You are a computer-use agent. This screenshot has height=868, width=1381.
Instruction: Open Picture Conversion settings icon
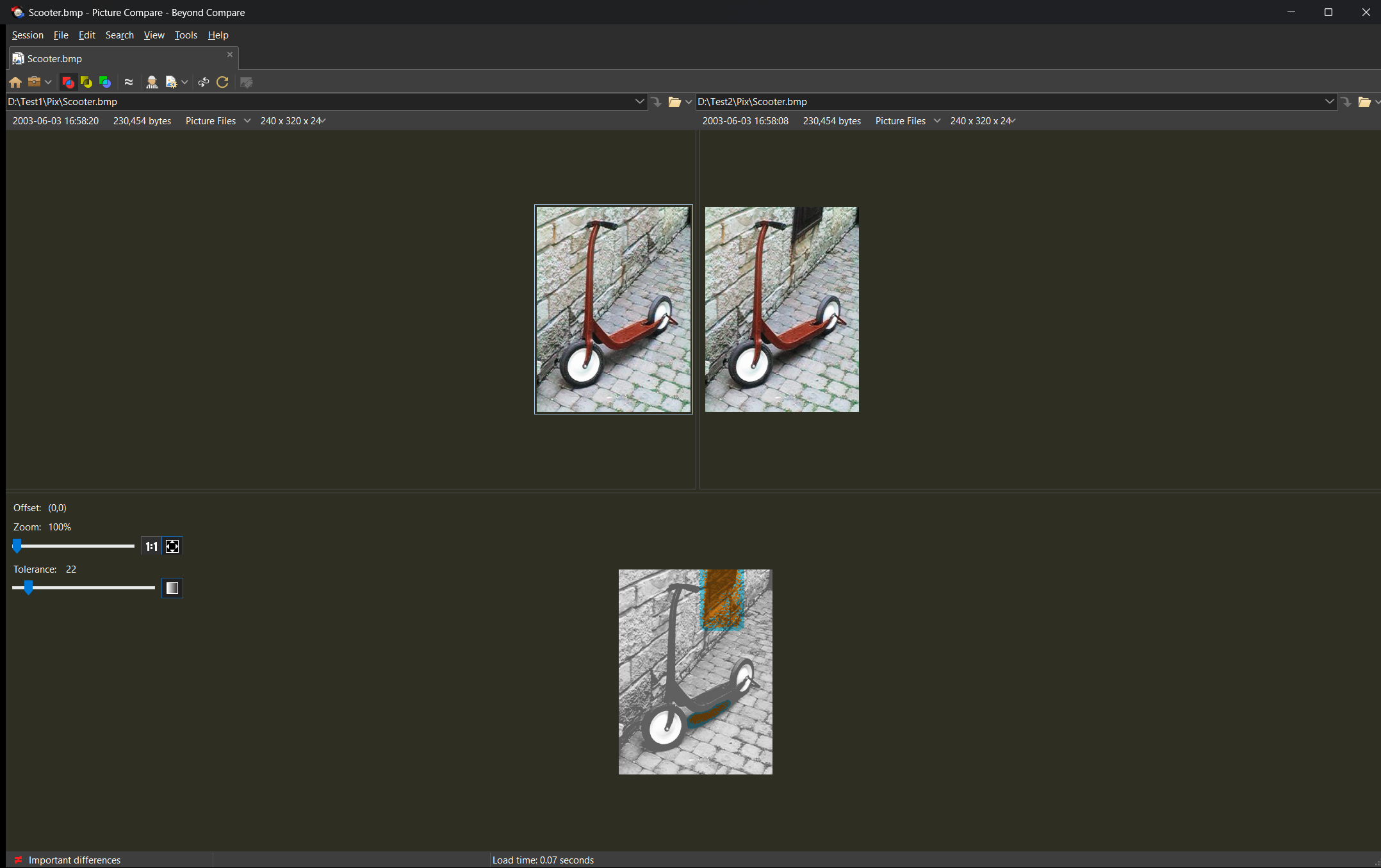(x=171, y=82)
